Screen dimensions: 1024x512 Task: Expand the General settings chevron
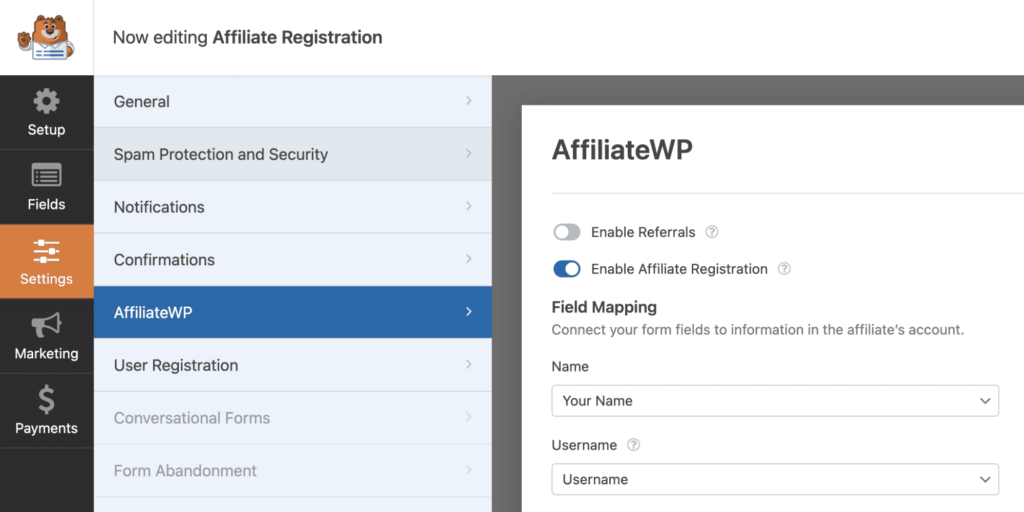point(468,101)
